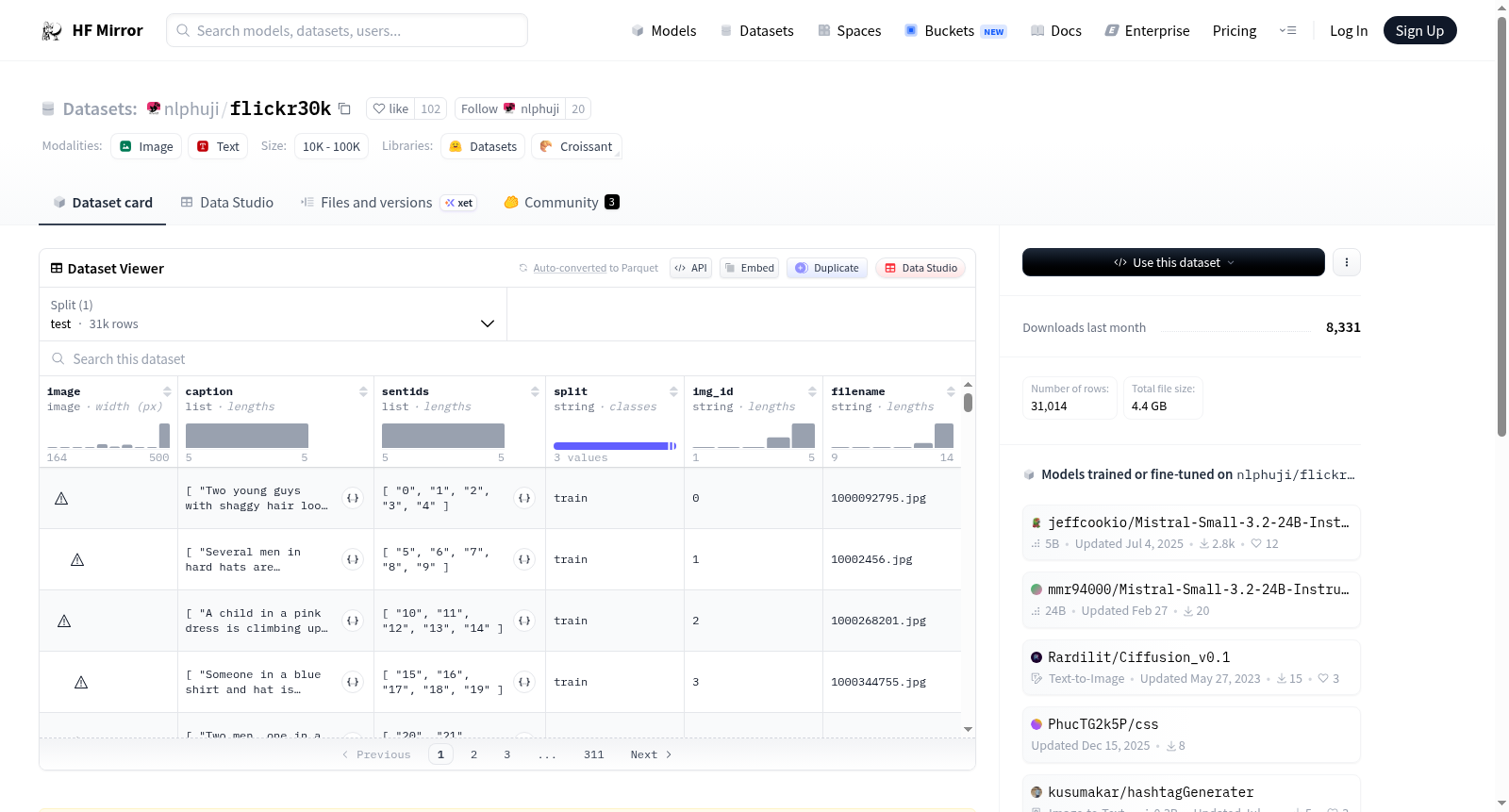Focus the Search this dataset field

tap(507, 359)
